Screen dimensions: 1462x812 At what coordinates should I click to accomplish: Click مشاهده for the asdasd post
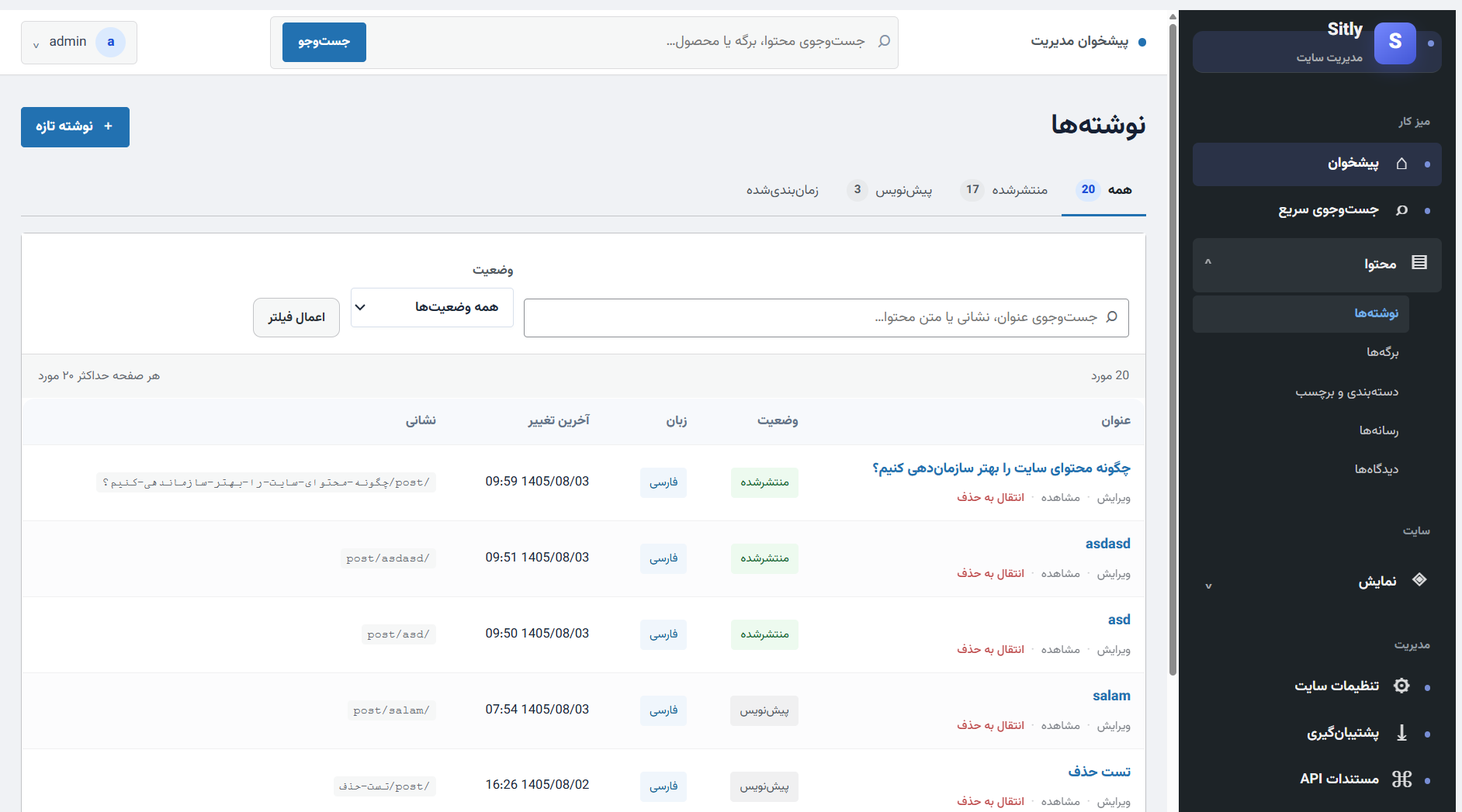[1061, 574]
